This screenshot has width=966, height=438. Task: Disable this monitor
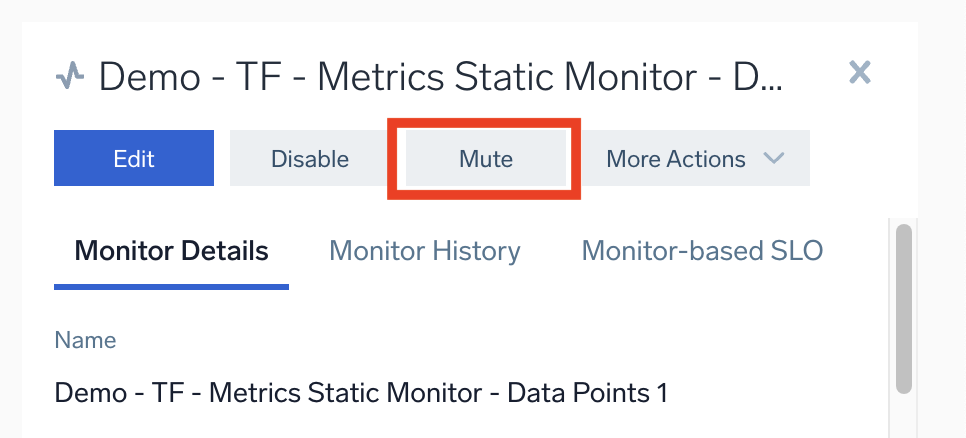click(x=310, y=158)
